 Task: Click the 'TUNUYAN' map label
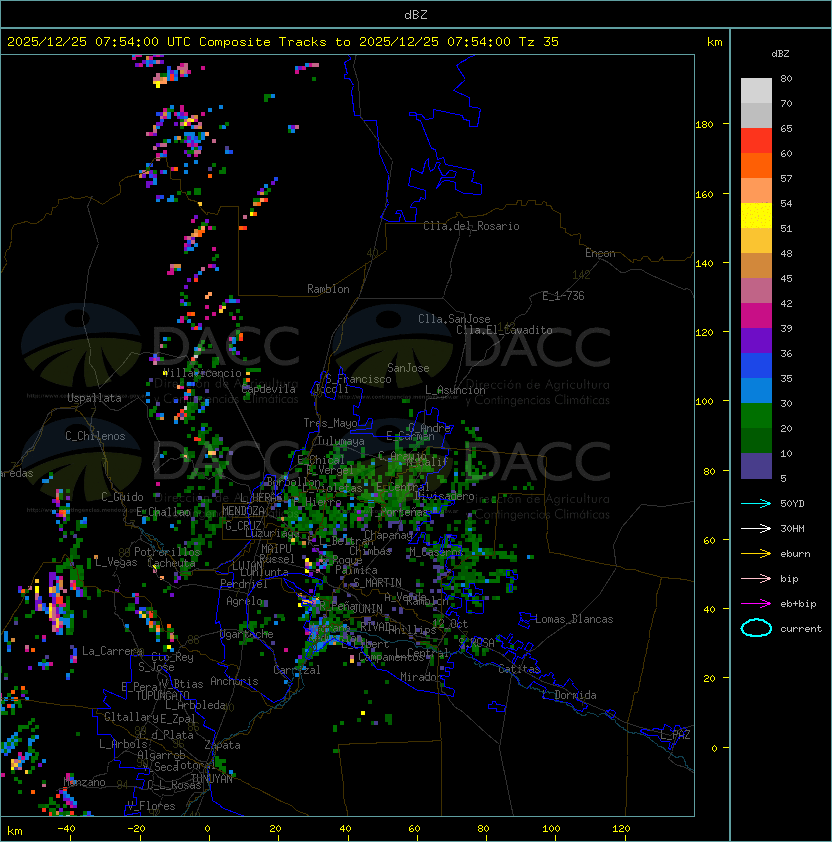[212, 779]
